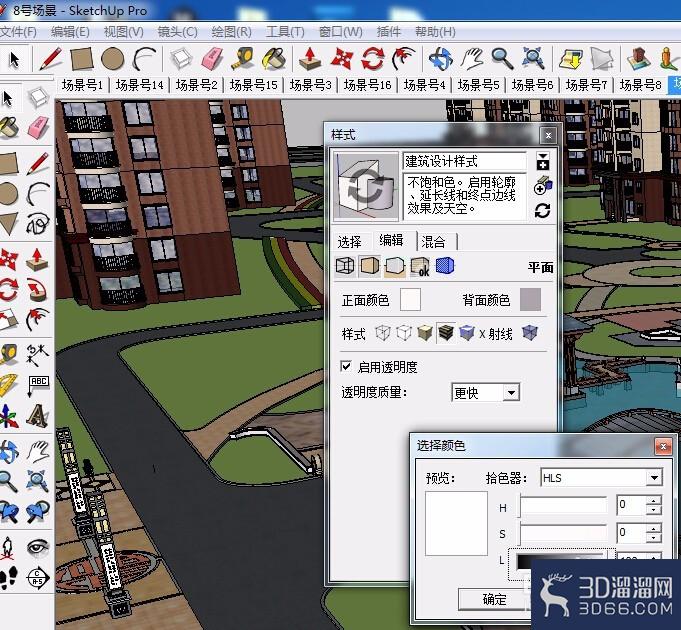Click the H hue slider track

(563, 506)
